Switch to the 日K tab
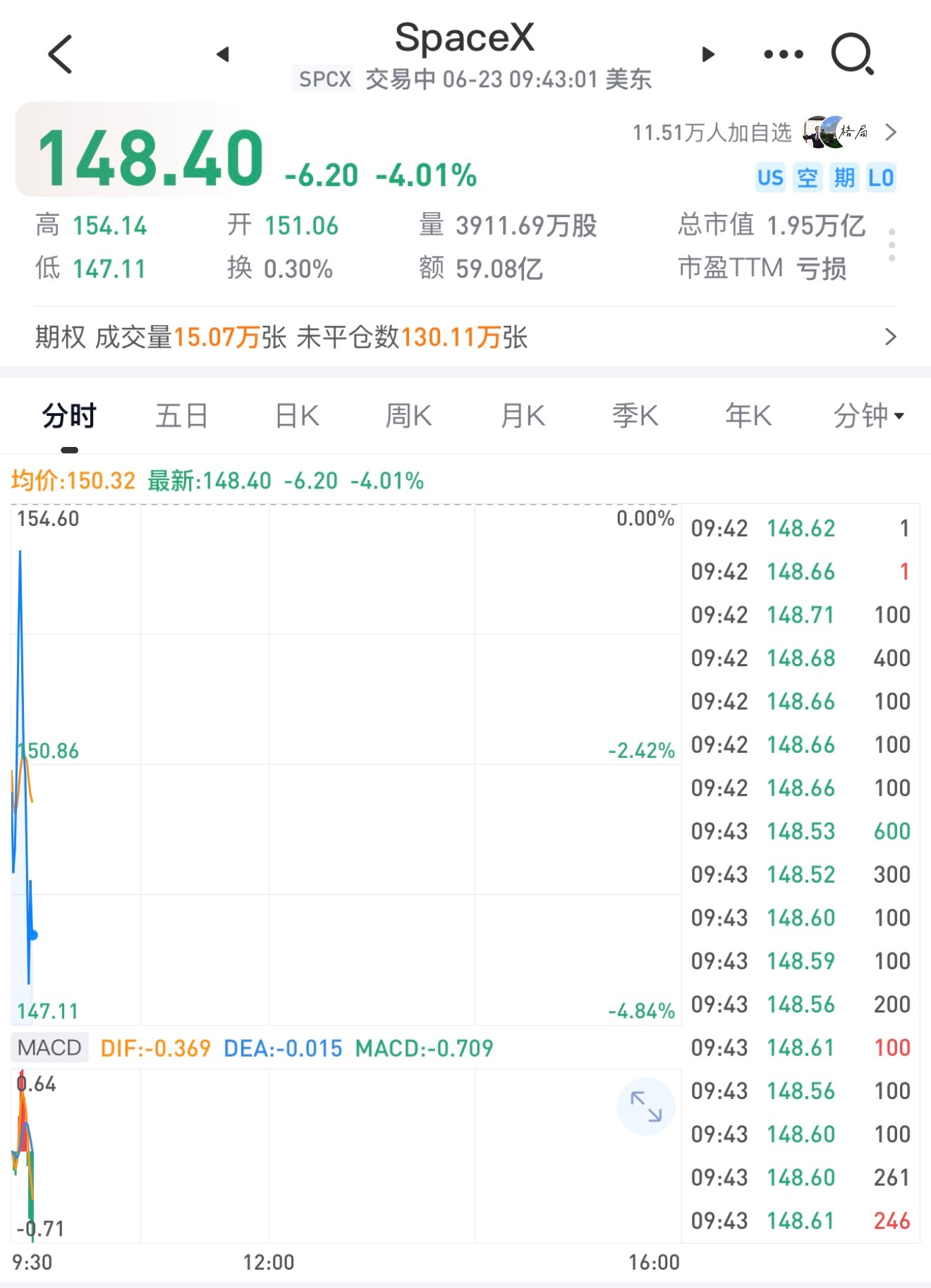 point(297,416)
